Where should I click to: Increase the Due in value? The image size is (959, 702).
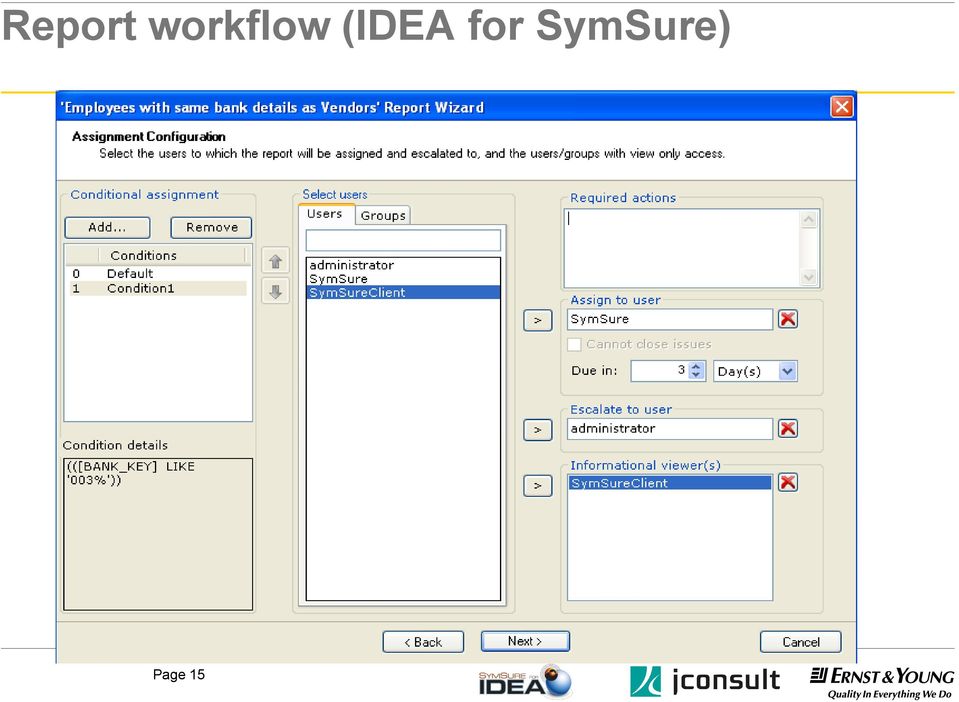(696, 366)
